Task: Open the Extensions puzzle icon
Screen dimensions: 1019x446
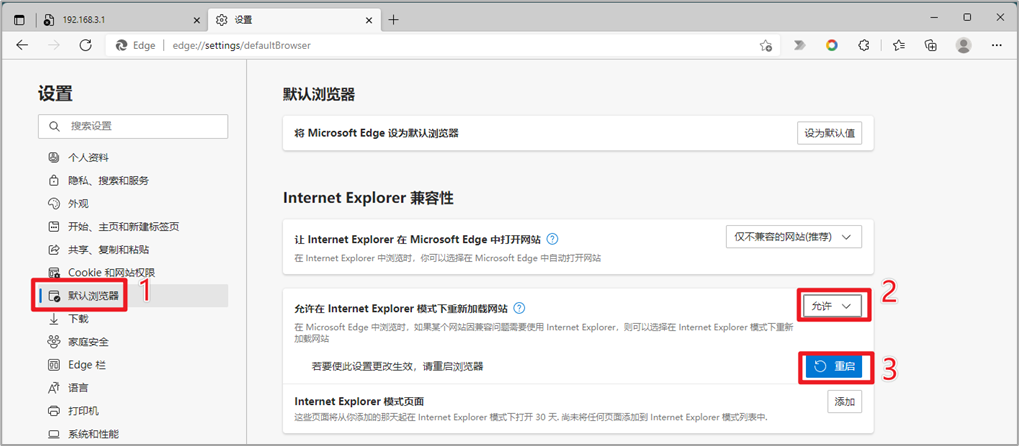Action: click(x=864, y=45)
